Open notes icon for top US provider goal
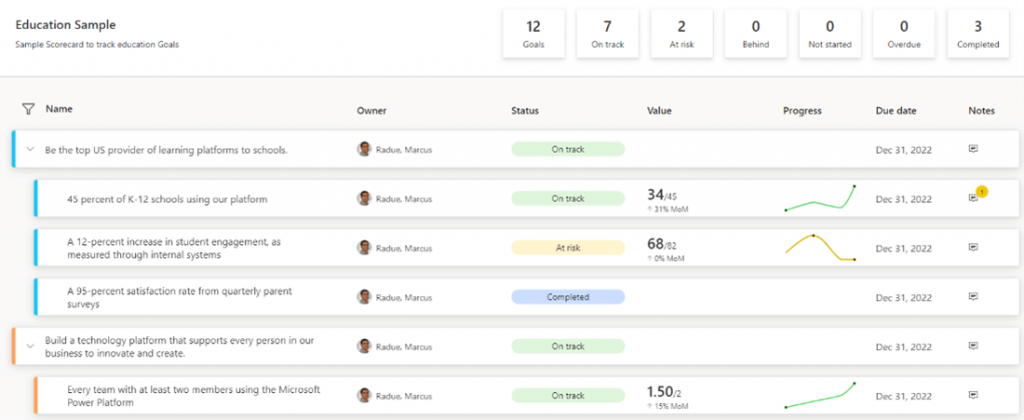Screen dimensions: 1024x420 (972, 149)
